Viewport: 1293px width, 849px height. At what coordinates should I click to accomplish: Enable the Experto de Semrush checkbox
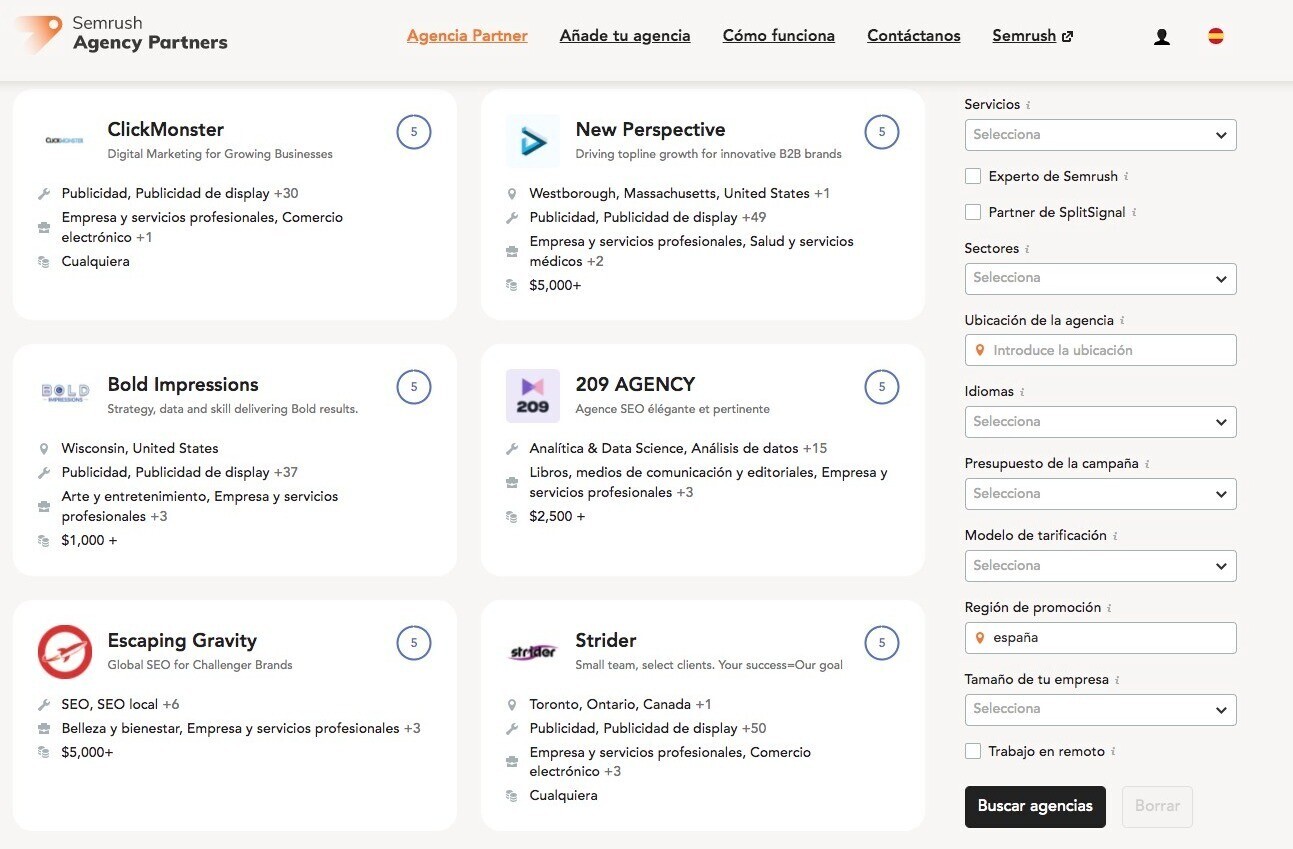click(x=972, y=176)
